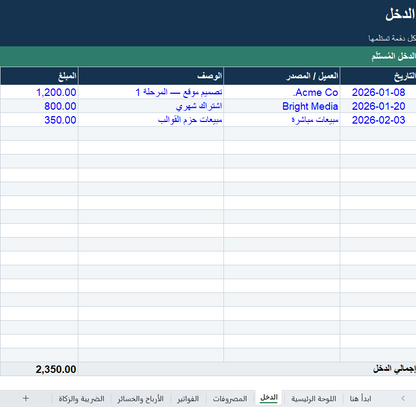
Task: Select description تصميم موقع — المرحلة 1
Action: point(151,92)
